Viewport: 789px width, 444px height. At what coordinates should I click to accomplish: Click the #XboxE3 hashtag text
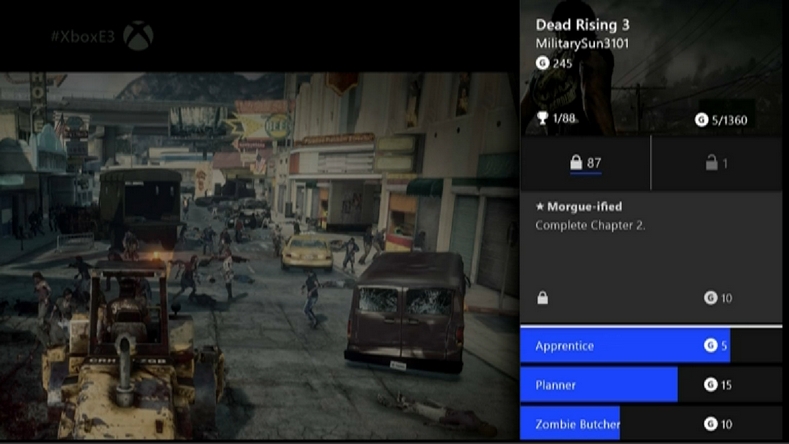pos(84,37)
